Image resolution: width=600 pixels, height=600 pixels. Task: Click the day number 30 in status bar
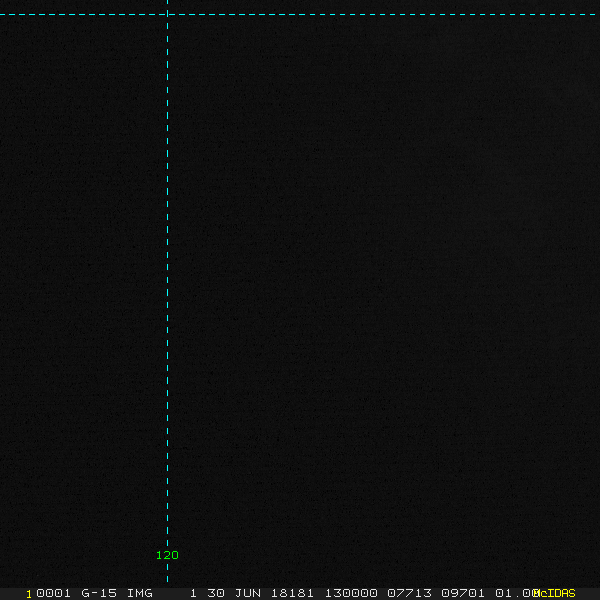tap(216, 593)
